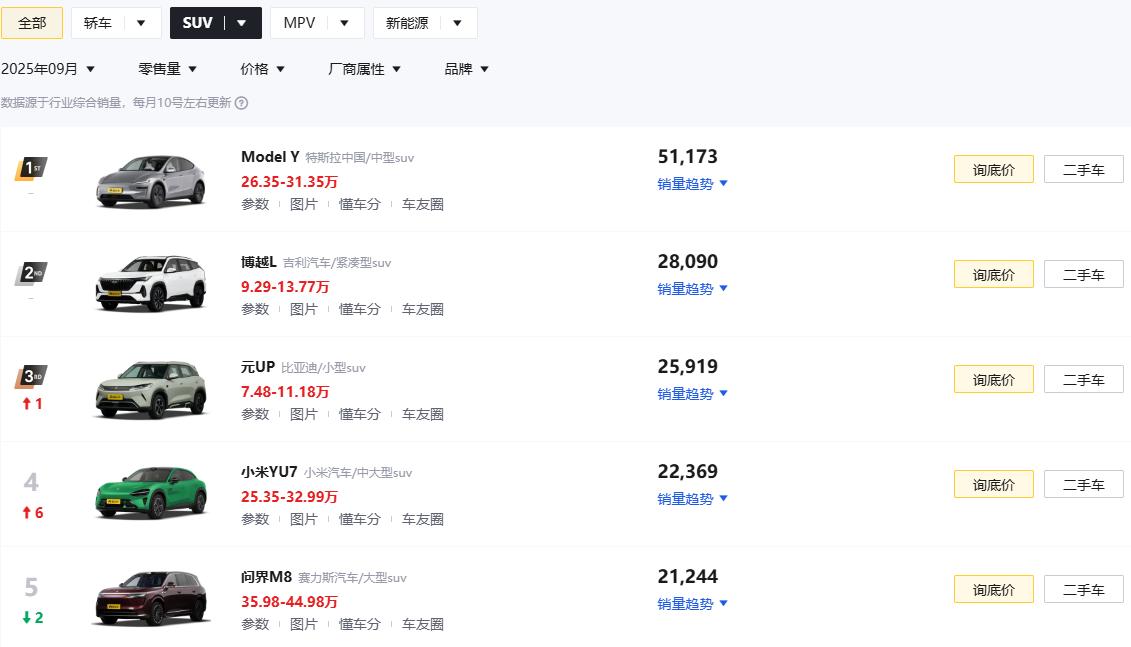Click the 1st place rank badge
This screenshot has width=1131, height=647.
[31, 167]
